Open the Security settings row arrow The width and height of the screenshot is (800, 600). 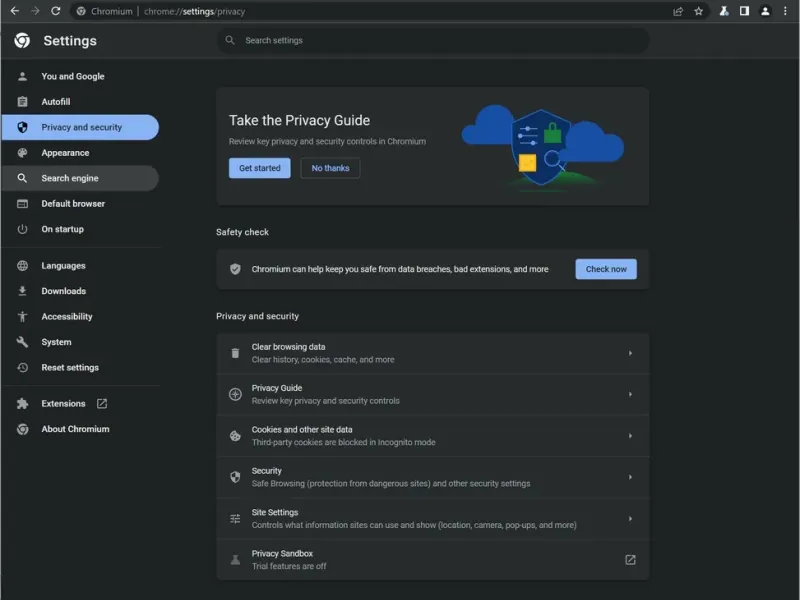pyautogui.click(x=630, y=477)
